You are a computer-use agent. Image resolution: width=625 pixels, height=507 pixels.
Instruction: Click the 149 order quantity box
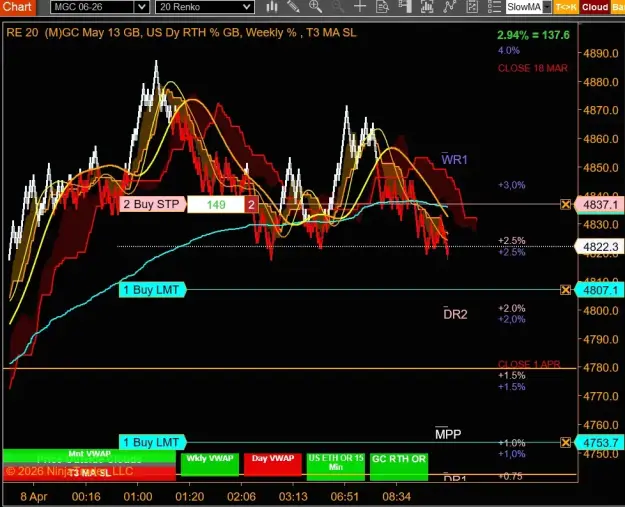point(216,204)
